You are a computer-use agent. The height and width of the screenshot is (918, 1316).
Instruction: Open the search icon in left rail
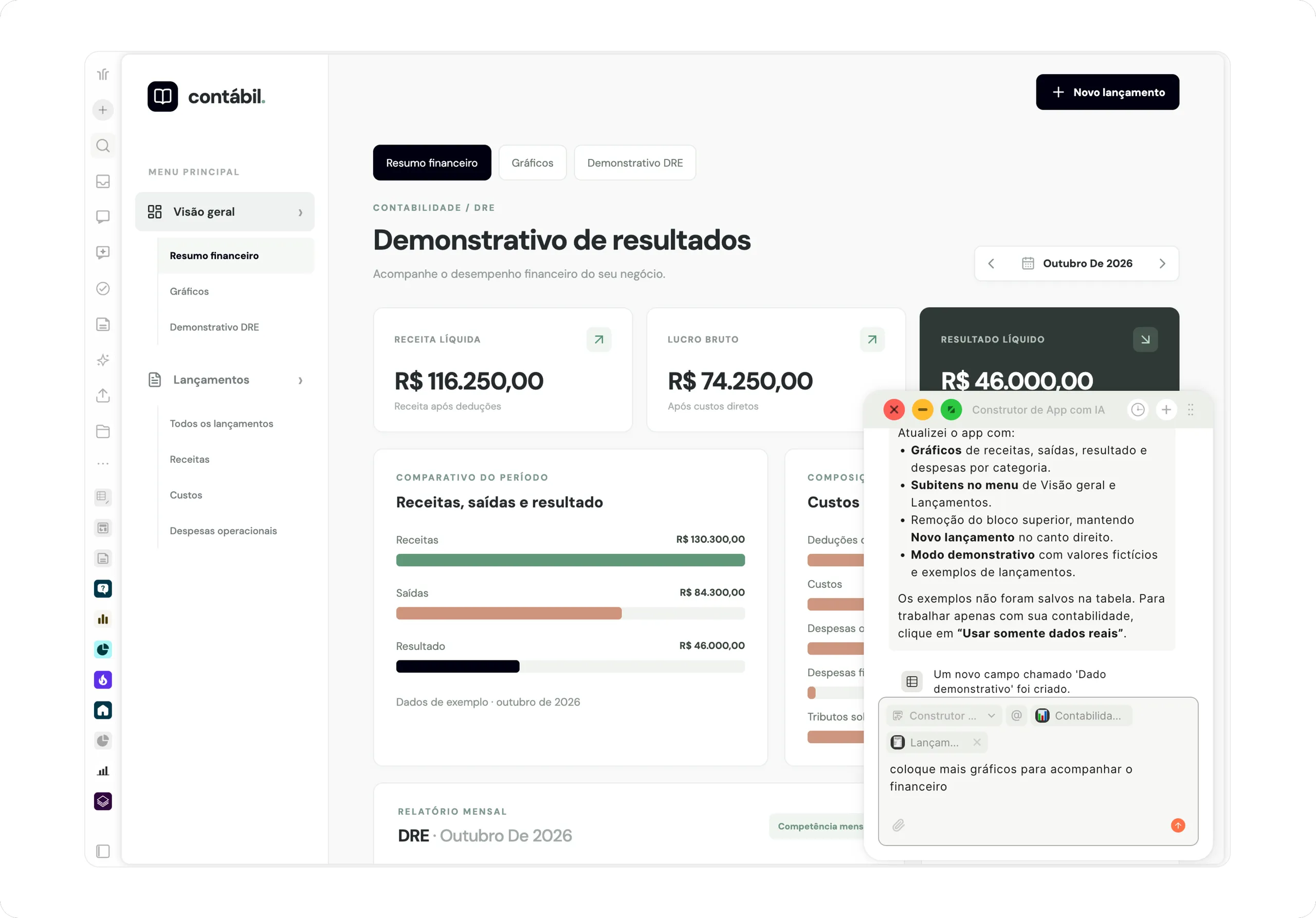click(103, 146)
